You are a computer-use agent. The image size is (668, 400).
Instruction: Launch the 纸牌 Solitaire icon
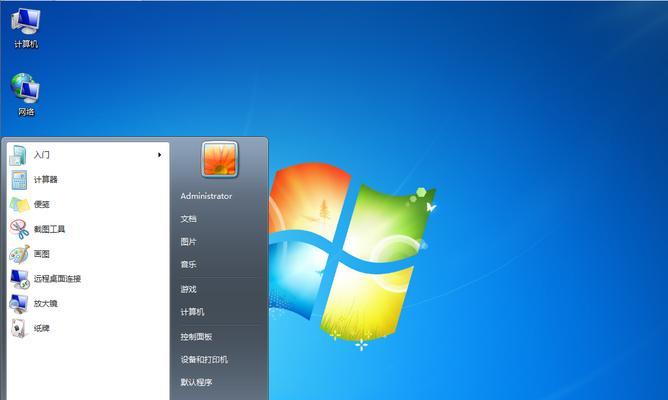coord(19,328)
